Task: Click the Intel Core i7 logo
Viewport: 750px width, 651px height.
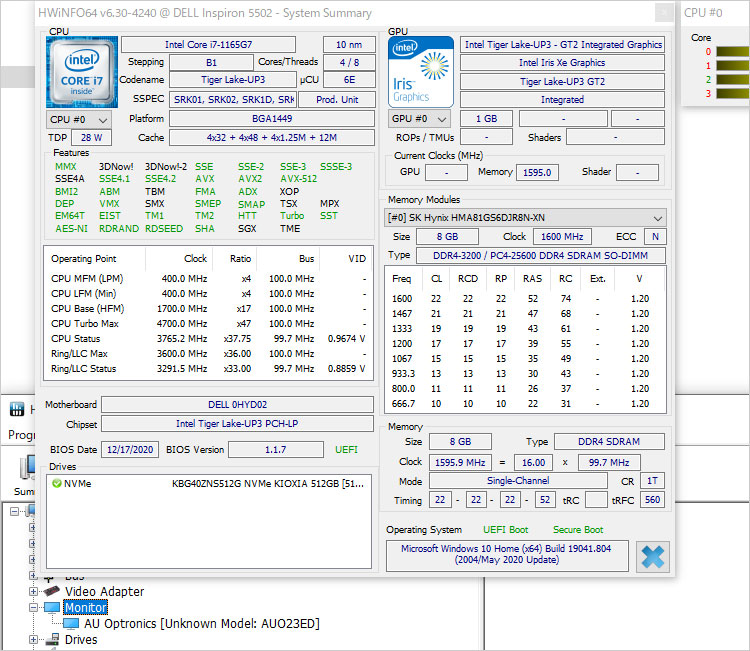Action: click(x=82, y=72)
